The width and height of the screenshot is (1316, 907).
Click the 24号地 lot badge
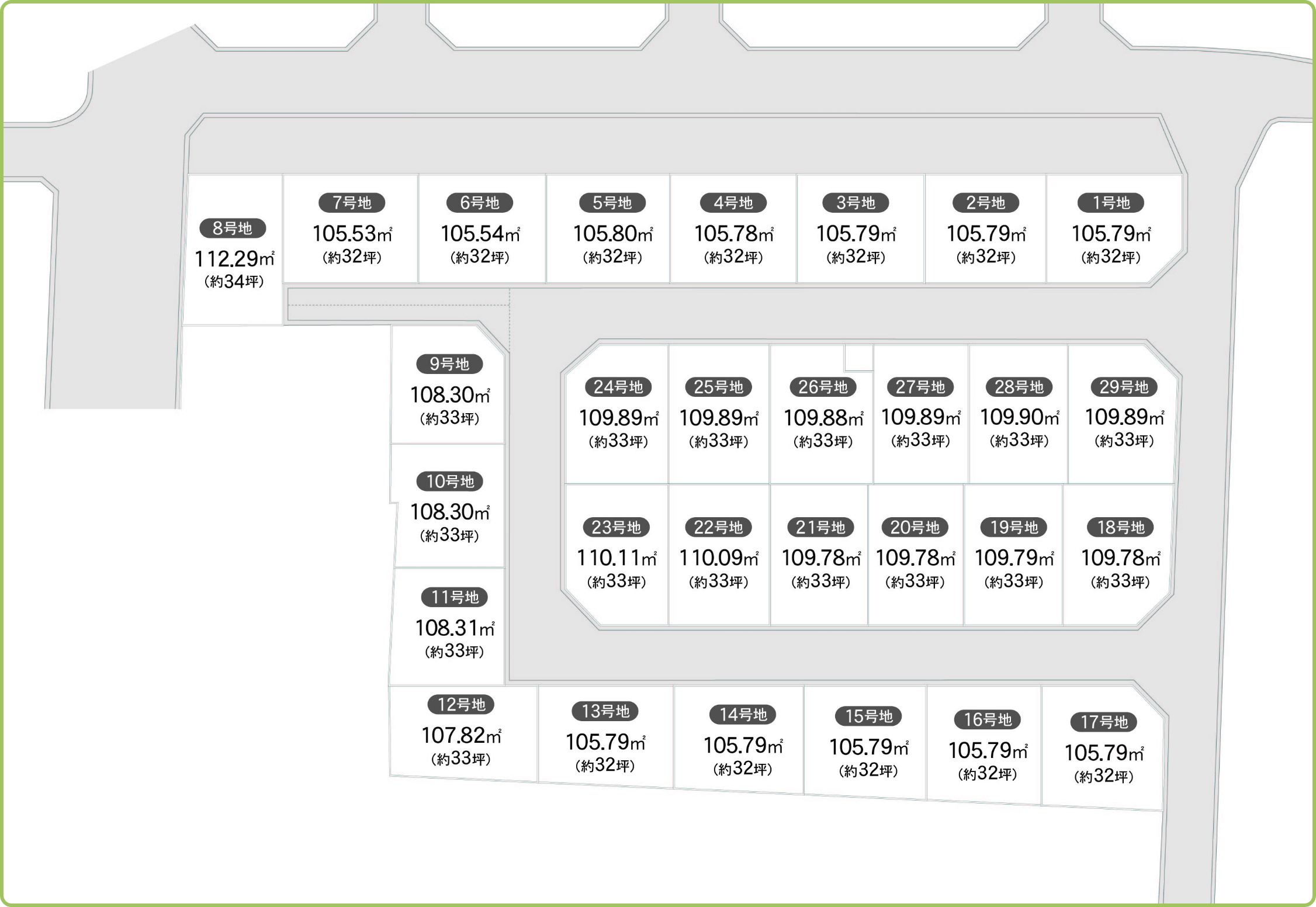618,387
